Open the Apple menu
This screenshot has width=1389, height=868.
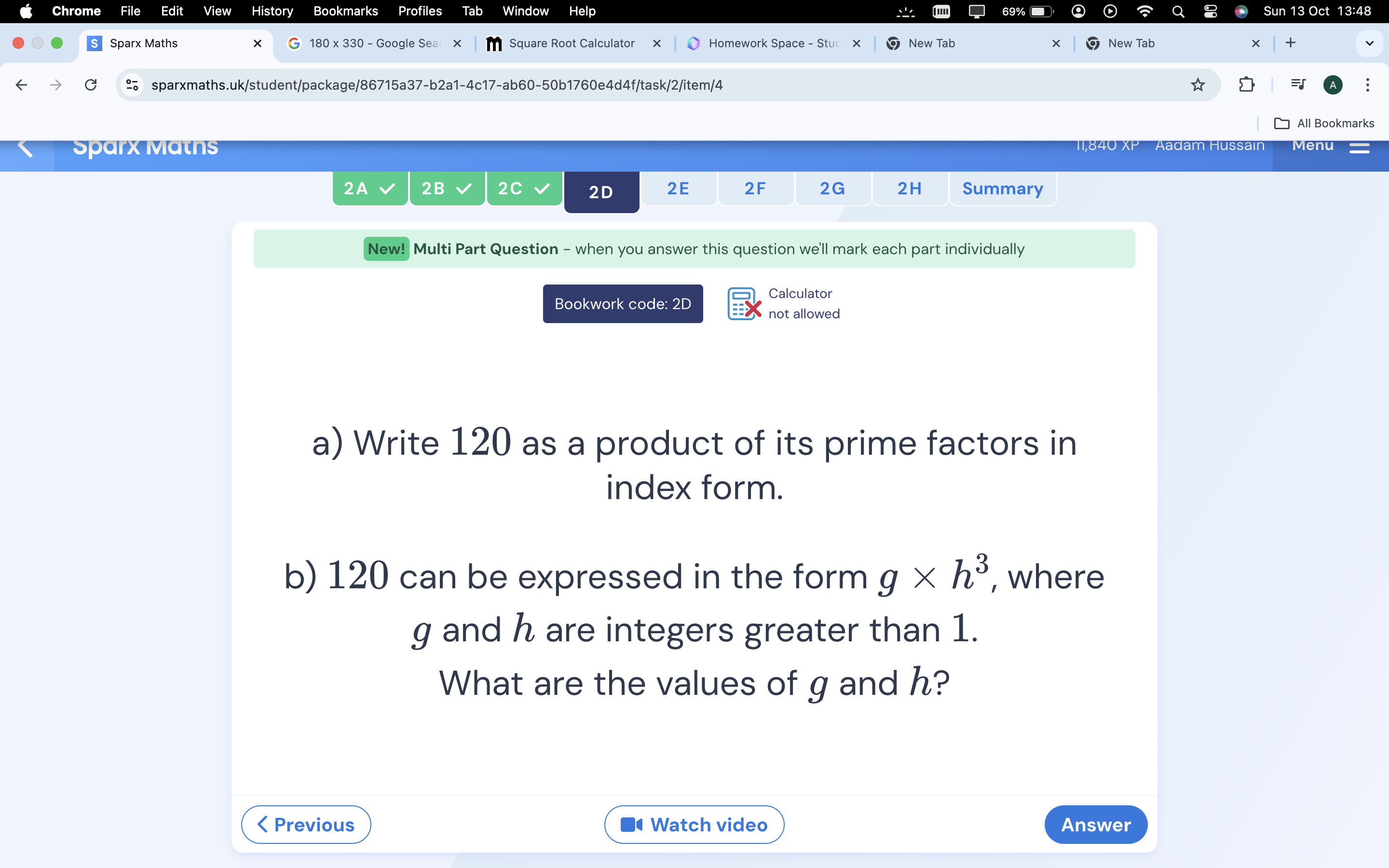tap(26, 11)
